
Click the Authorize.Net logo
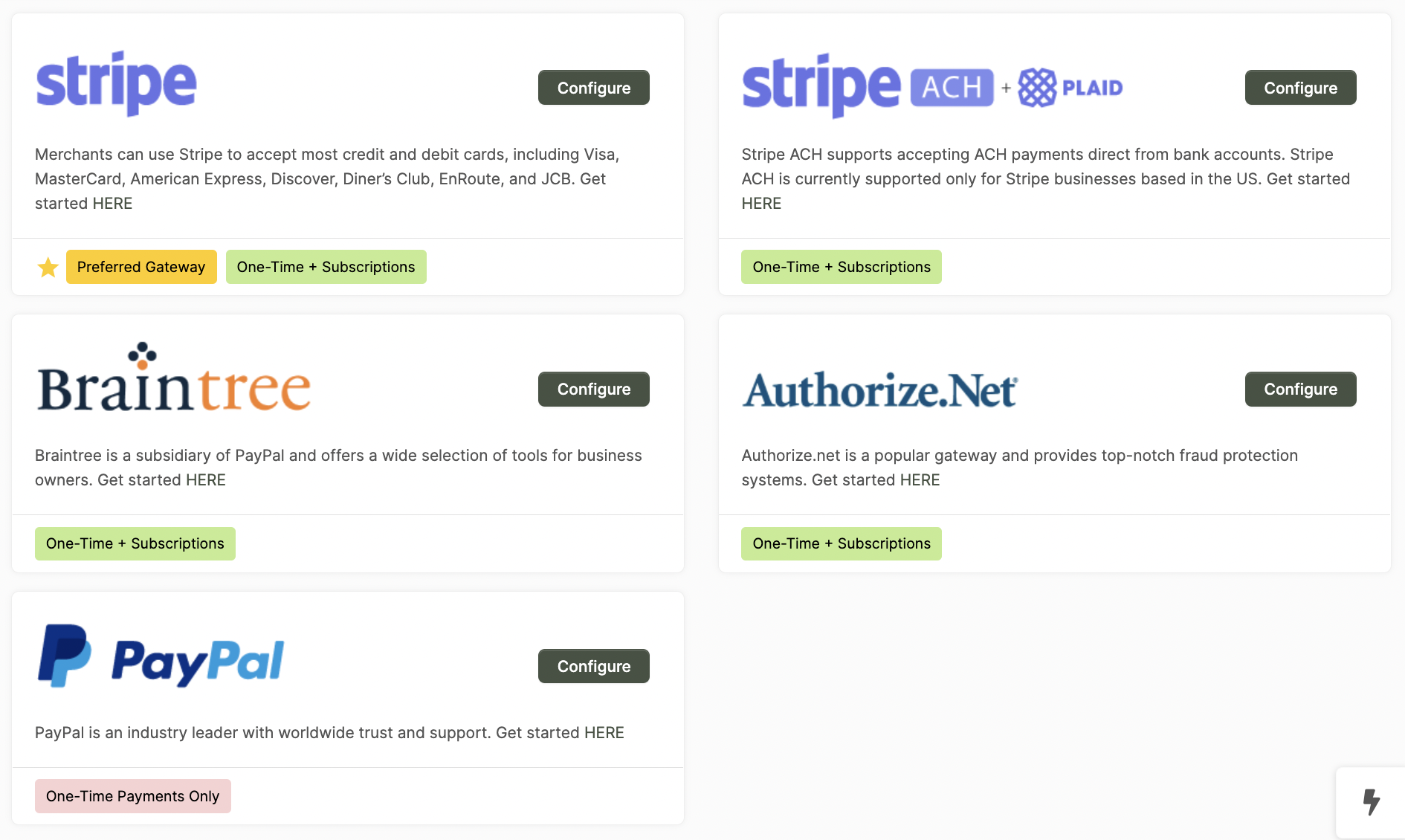click(879, 390)
